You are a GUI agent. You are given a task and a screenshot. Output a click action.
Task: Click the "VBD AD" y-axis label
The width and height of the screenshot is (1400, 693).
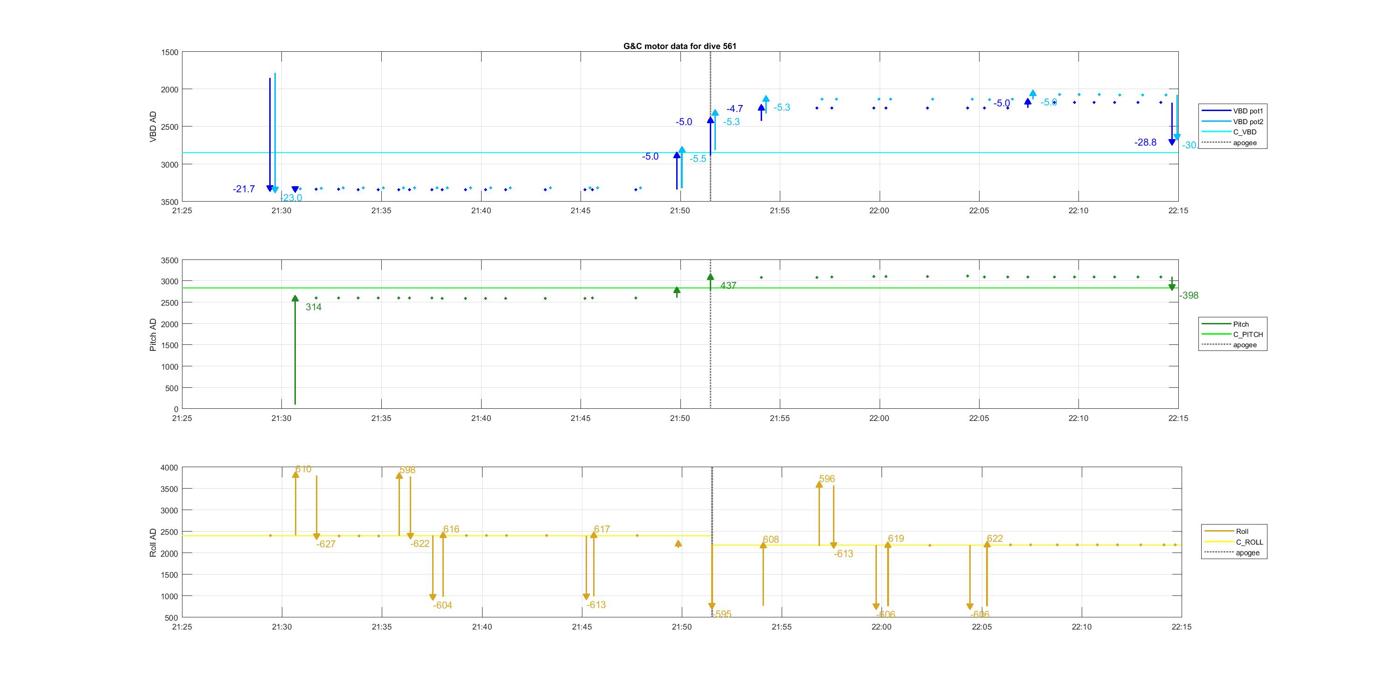pos(154,126)
